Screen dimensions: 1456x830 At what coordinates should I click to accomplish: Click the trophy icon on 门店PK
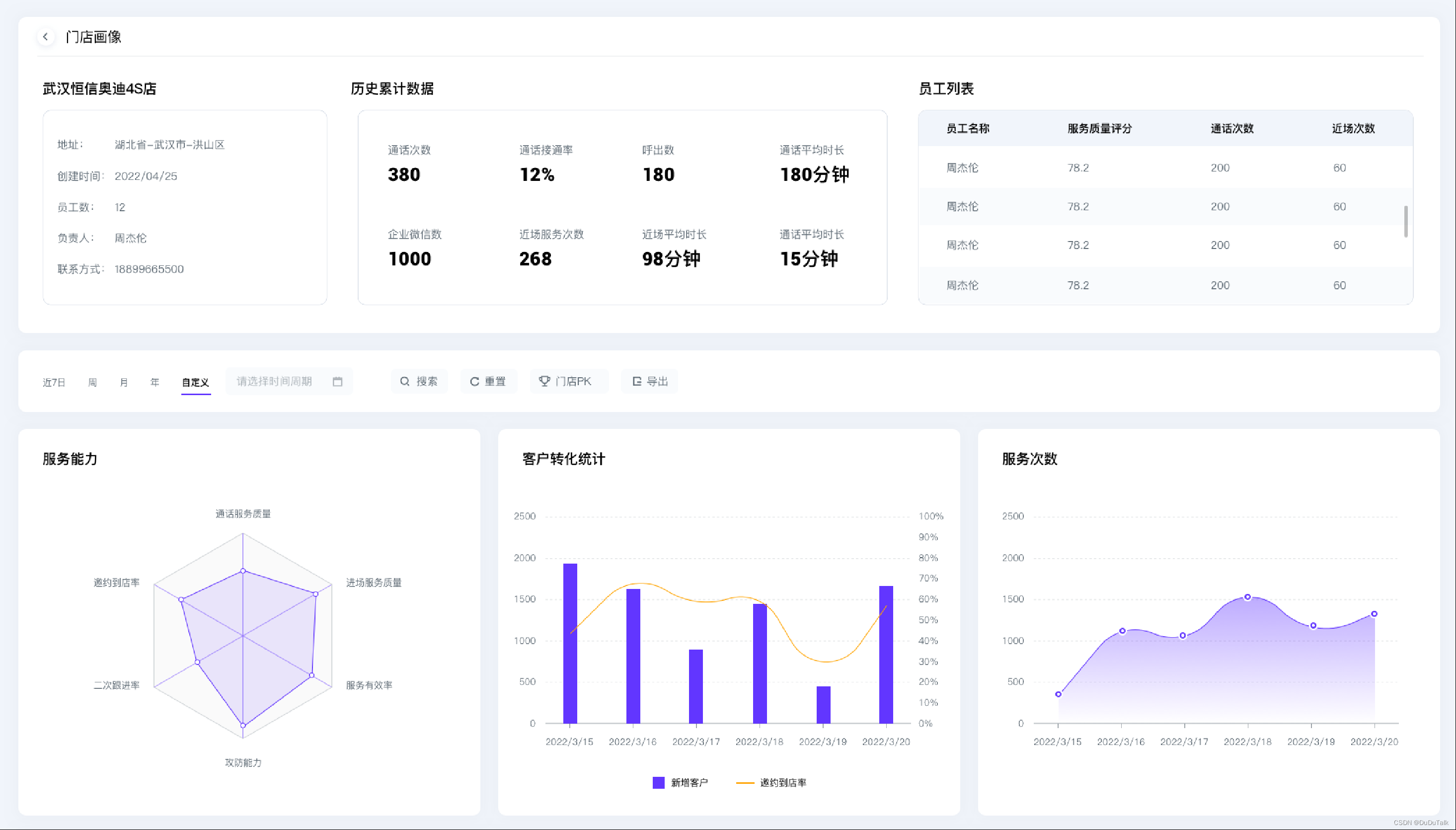pos(544,381)
